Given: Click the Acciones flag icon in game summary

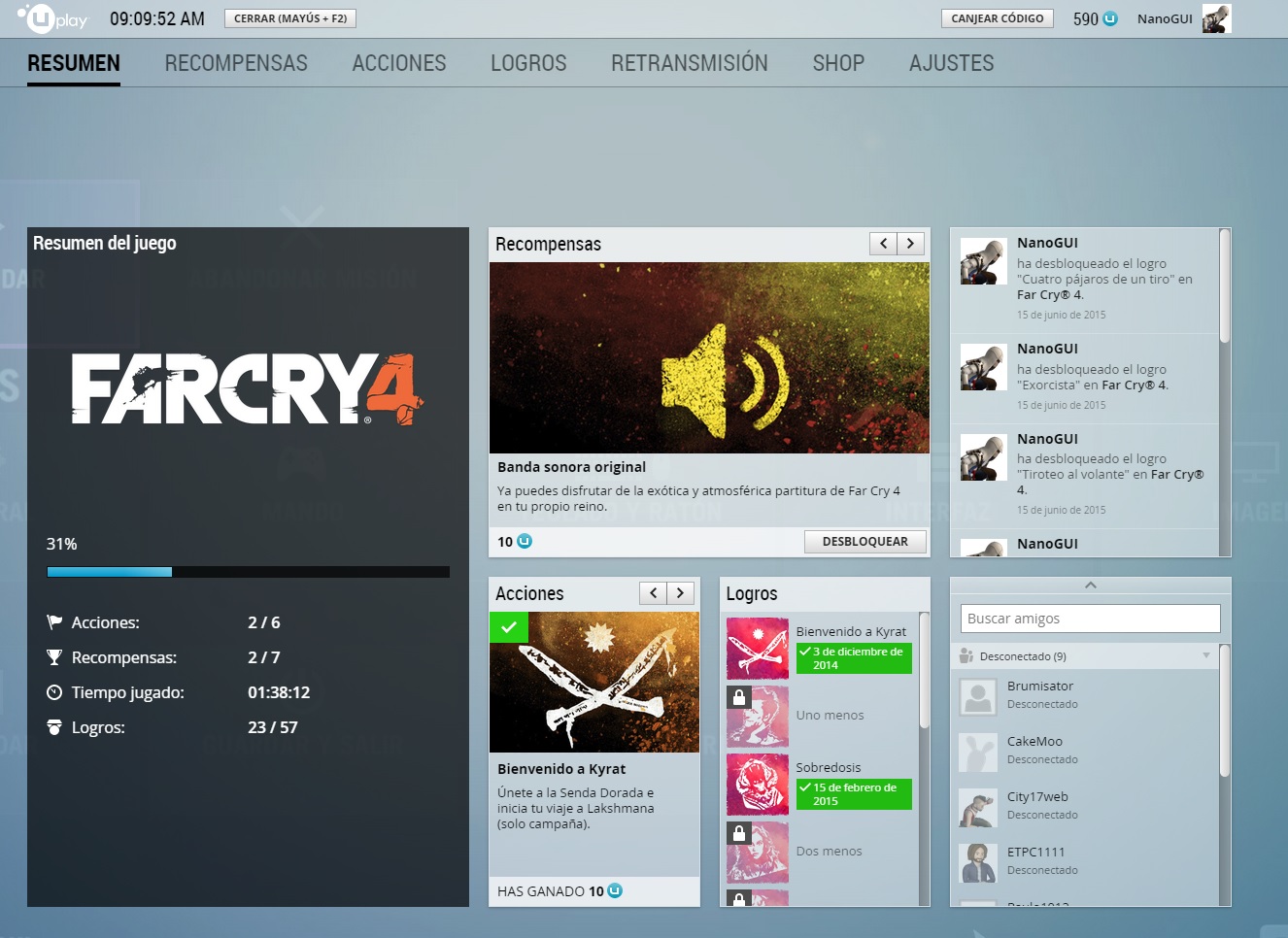Looking at the screenshot, I should pos(54,622).
